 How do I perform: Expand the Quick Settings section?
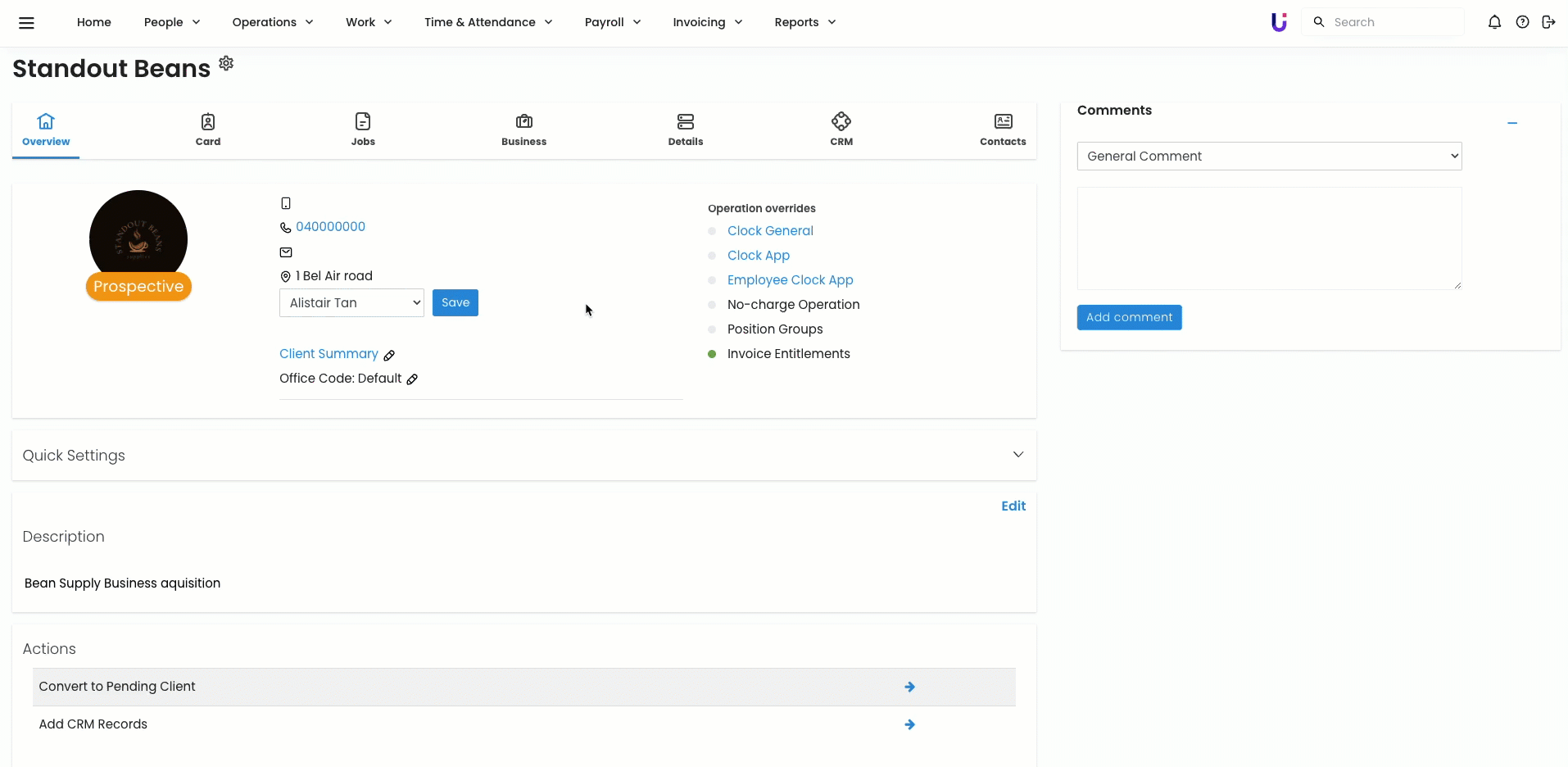click(x=1017, y=455)
